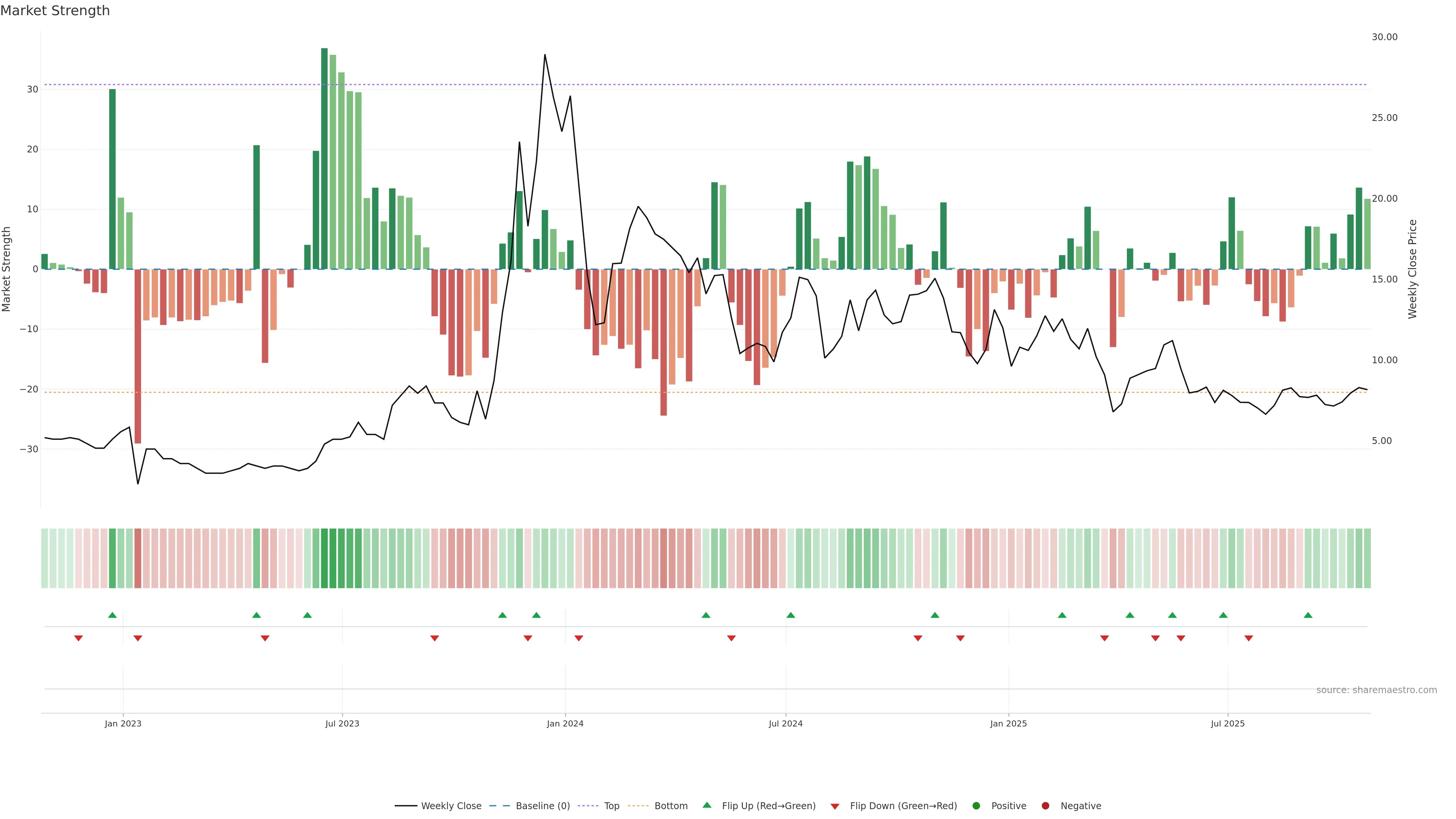Image resolution: width=1456 pixels, height=819 pixels.
Task: Click the last green flip-up triangle marker
Action: pos(1308,615)
